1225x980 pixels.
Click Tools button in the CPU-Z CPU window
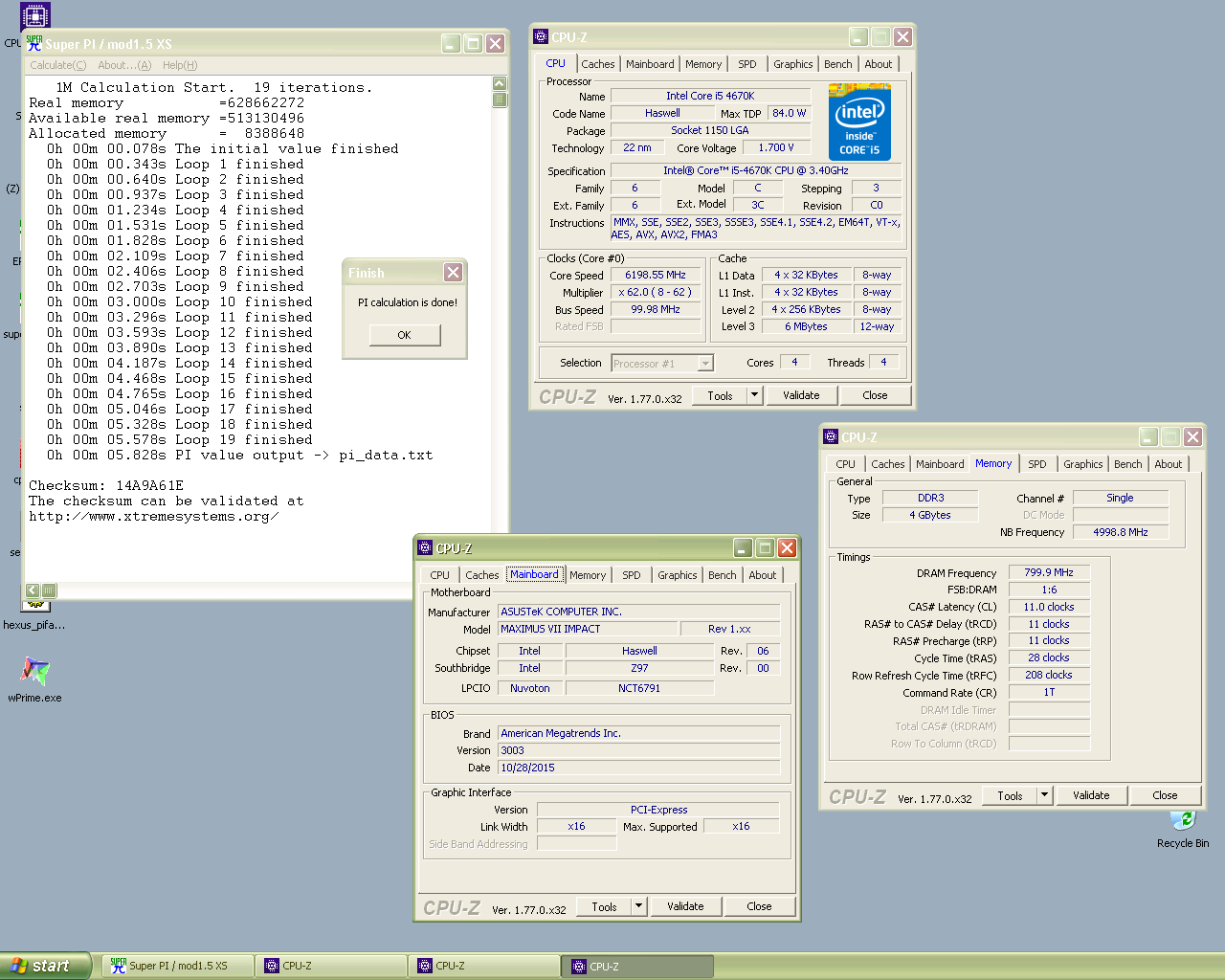pos(721,395)
